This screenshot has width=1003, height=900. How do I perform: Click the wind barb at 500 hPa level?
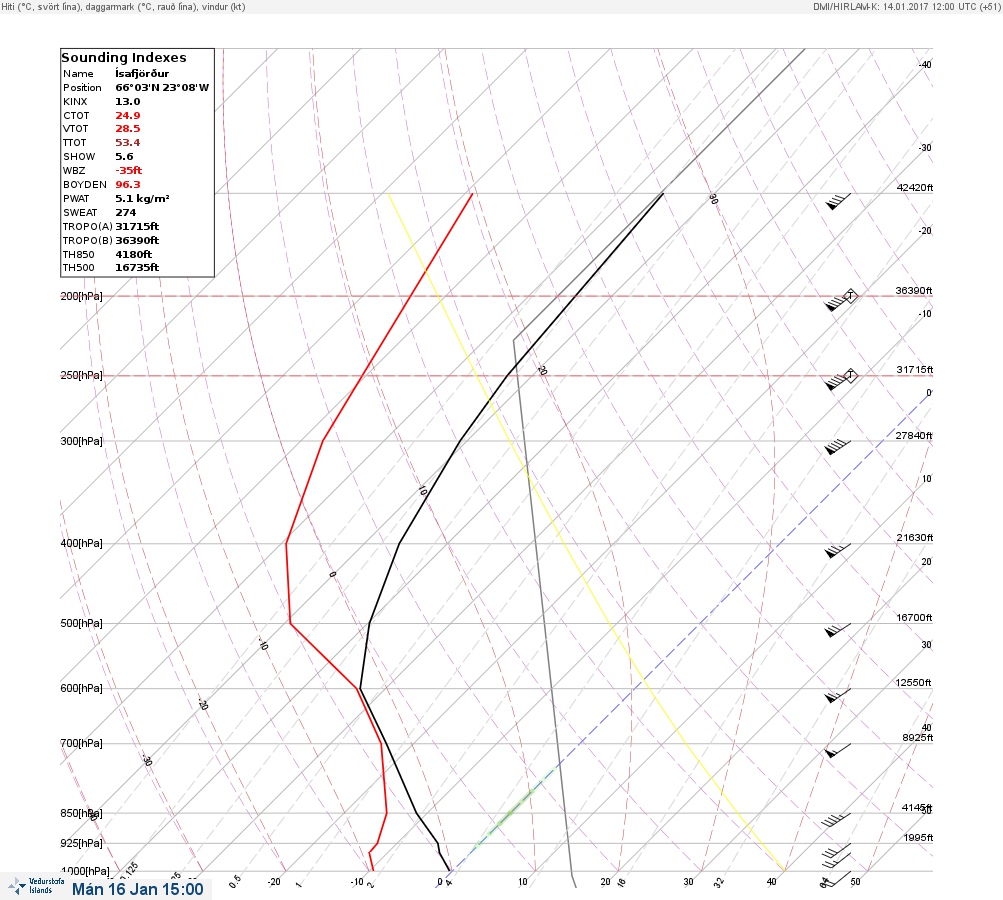(837, 630)
